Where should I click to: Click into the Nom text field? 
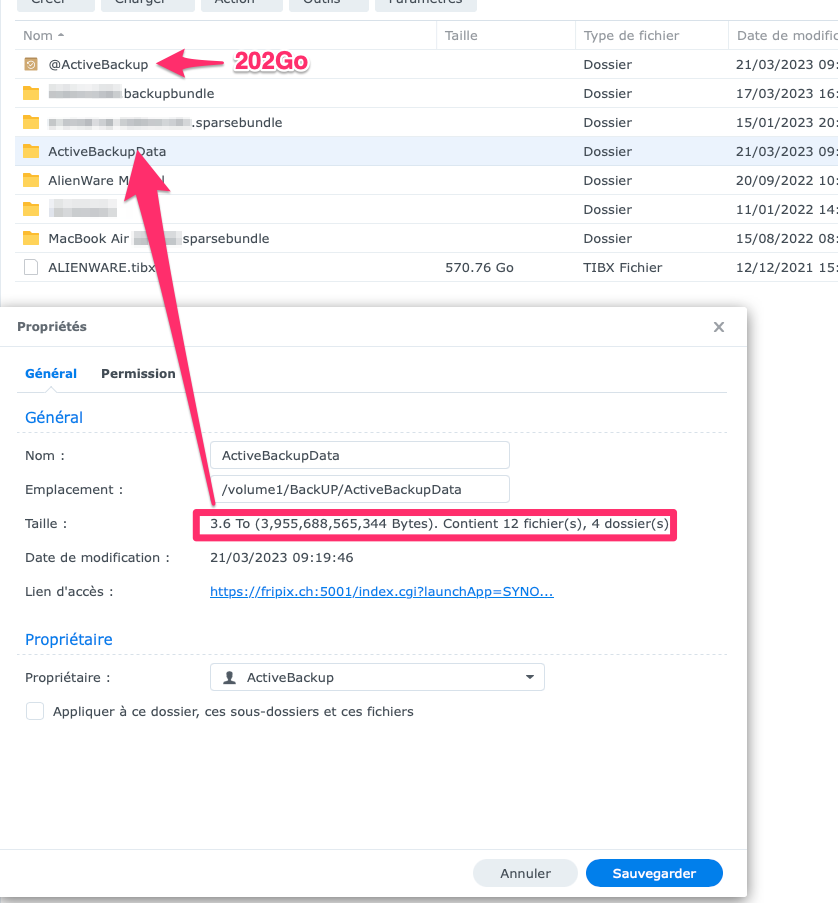click(359, 455)
